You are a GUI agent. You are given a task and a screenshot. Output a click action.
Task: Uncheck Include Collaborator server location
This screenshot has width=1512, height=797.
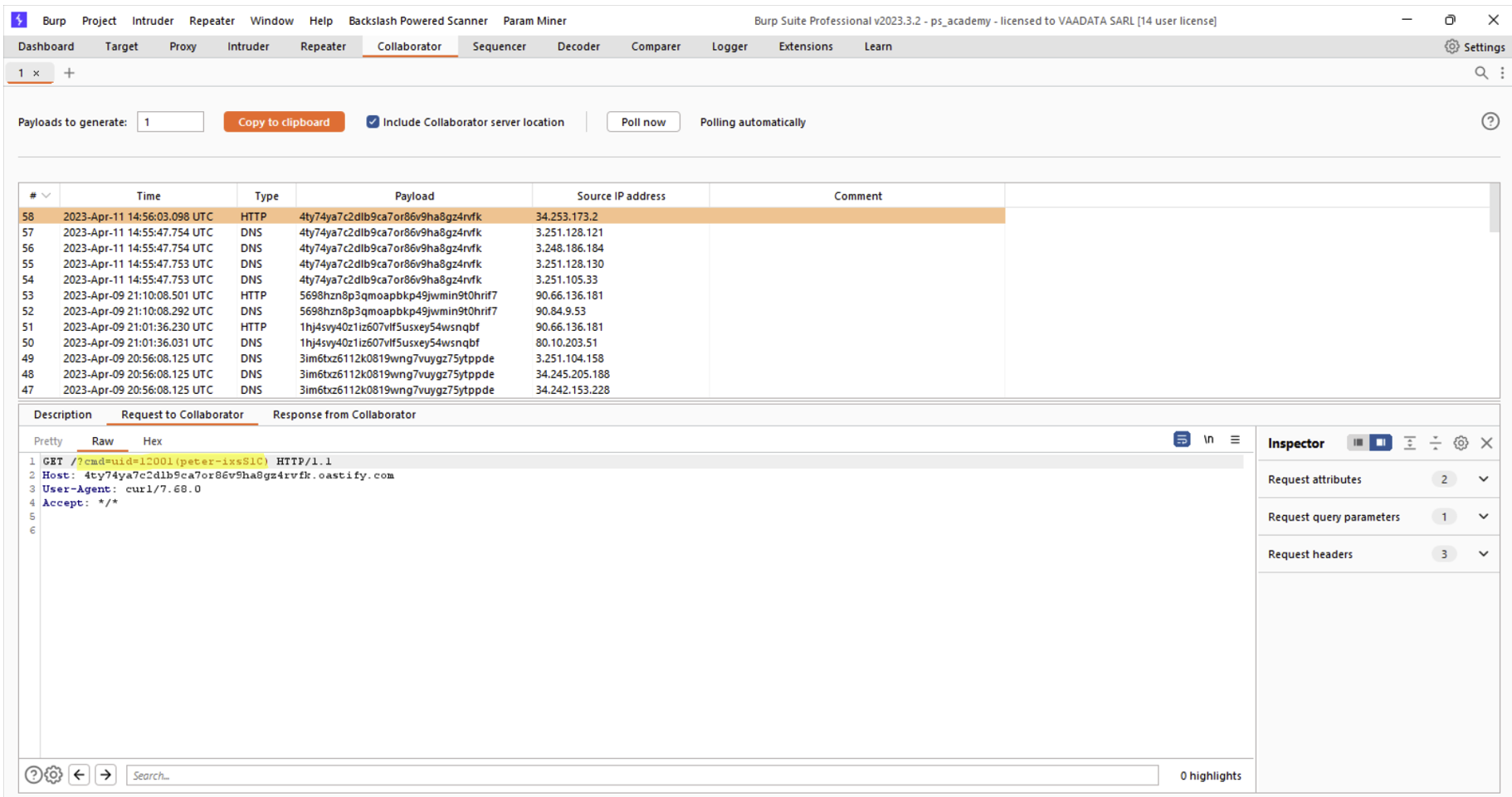pos(373,122)
